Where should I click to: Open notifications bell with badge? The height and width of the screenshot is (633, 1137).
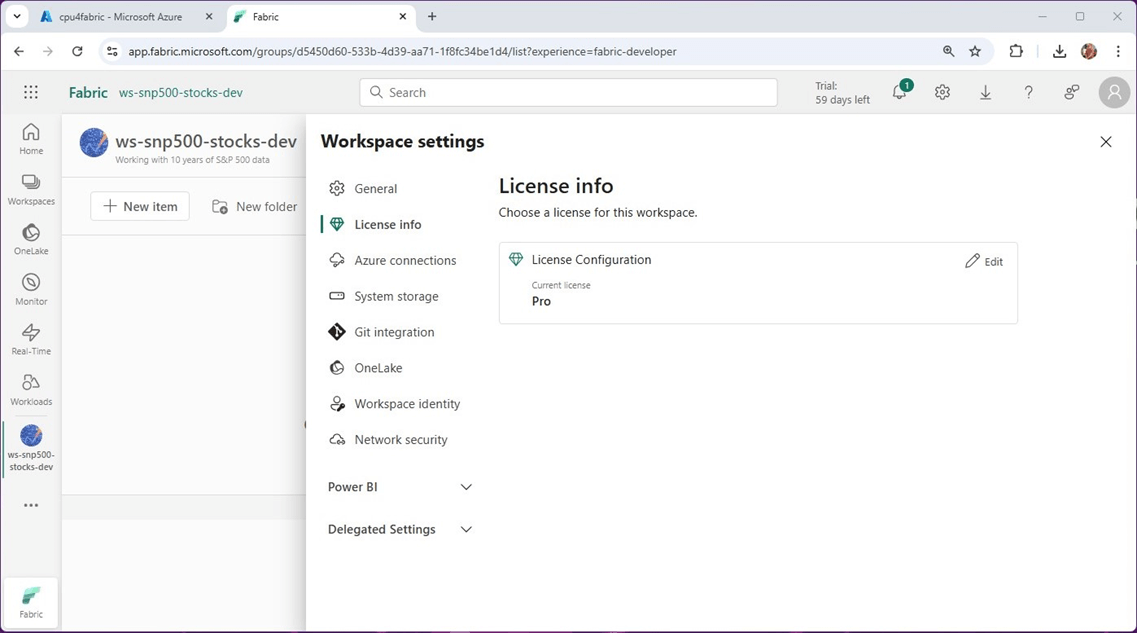[x=900, y=92]
